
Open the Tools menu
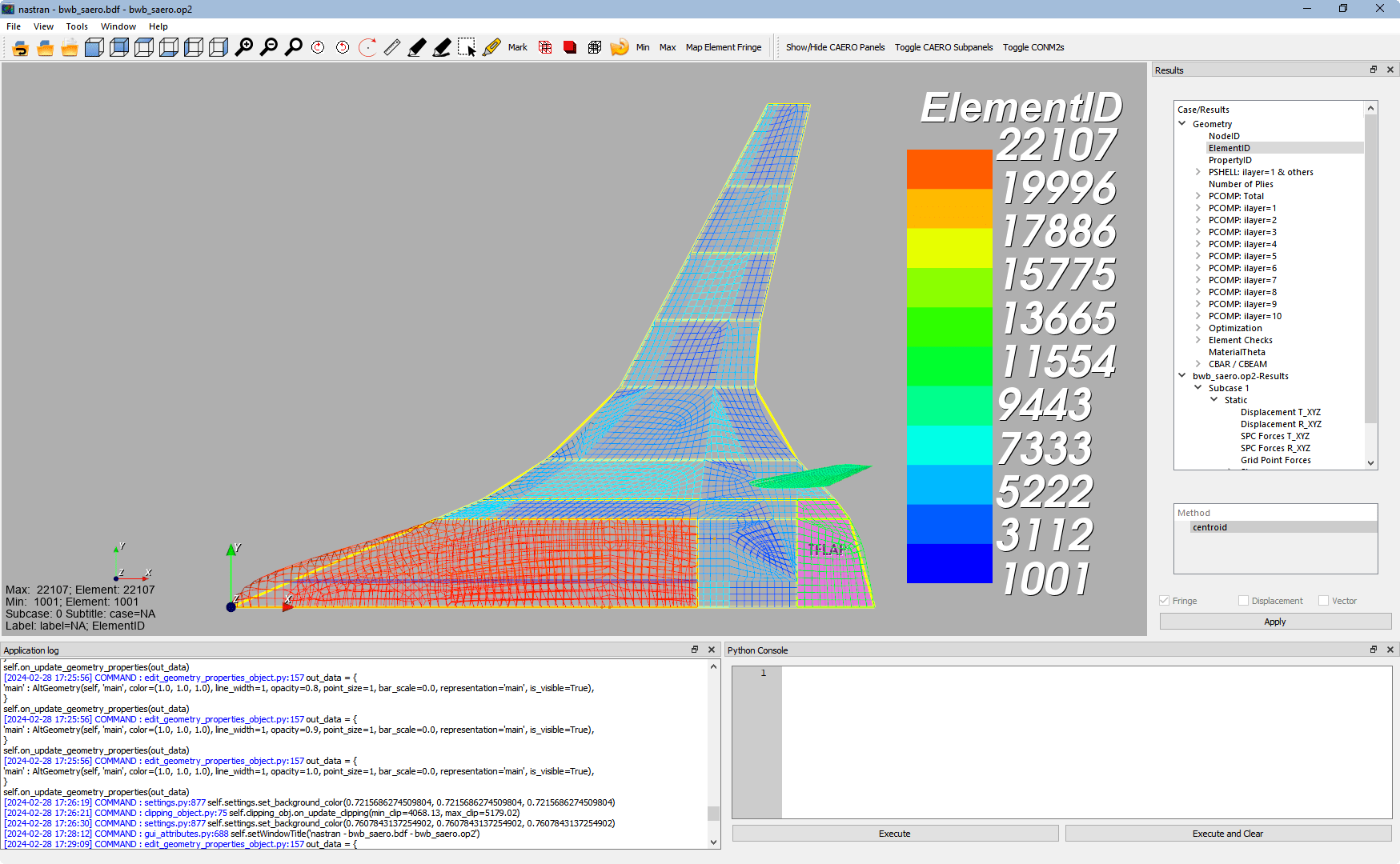[x=77, y=26]
